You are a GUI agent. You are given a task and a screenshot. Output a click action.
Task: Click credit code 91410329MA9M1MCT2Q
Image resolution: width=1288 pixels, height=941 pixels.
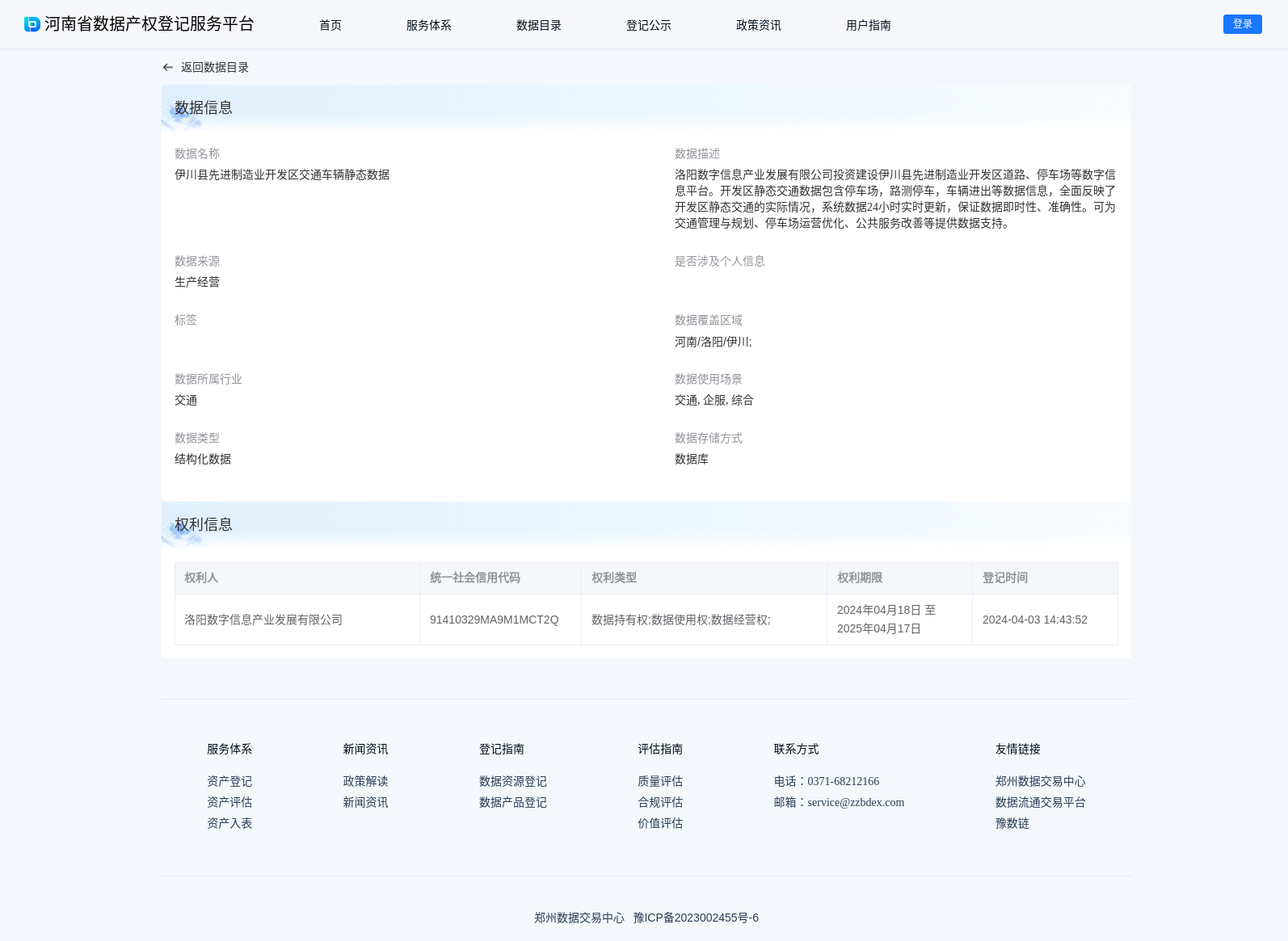(x=495, y=620)
